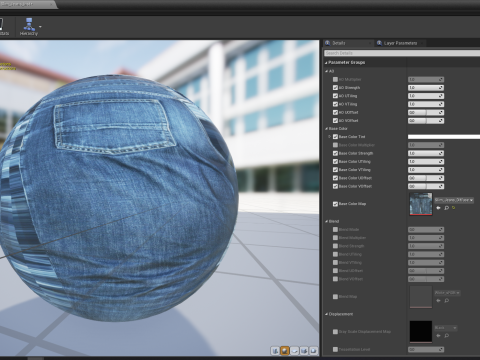Image resolution: width=480 pixels, height=360 pixels.
Task: Uncheck the AO Strength checkbox
Action: click(x=335, y=88)
